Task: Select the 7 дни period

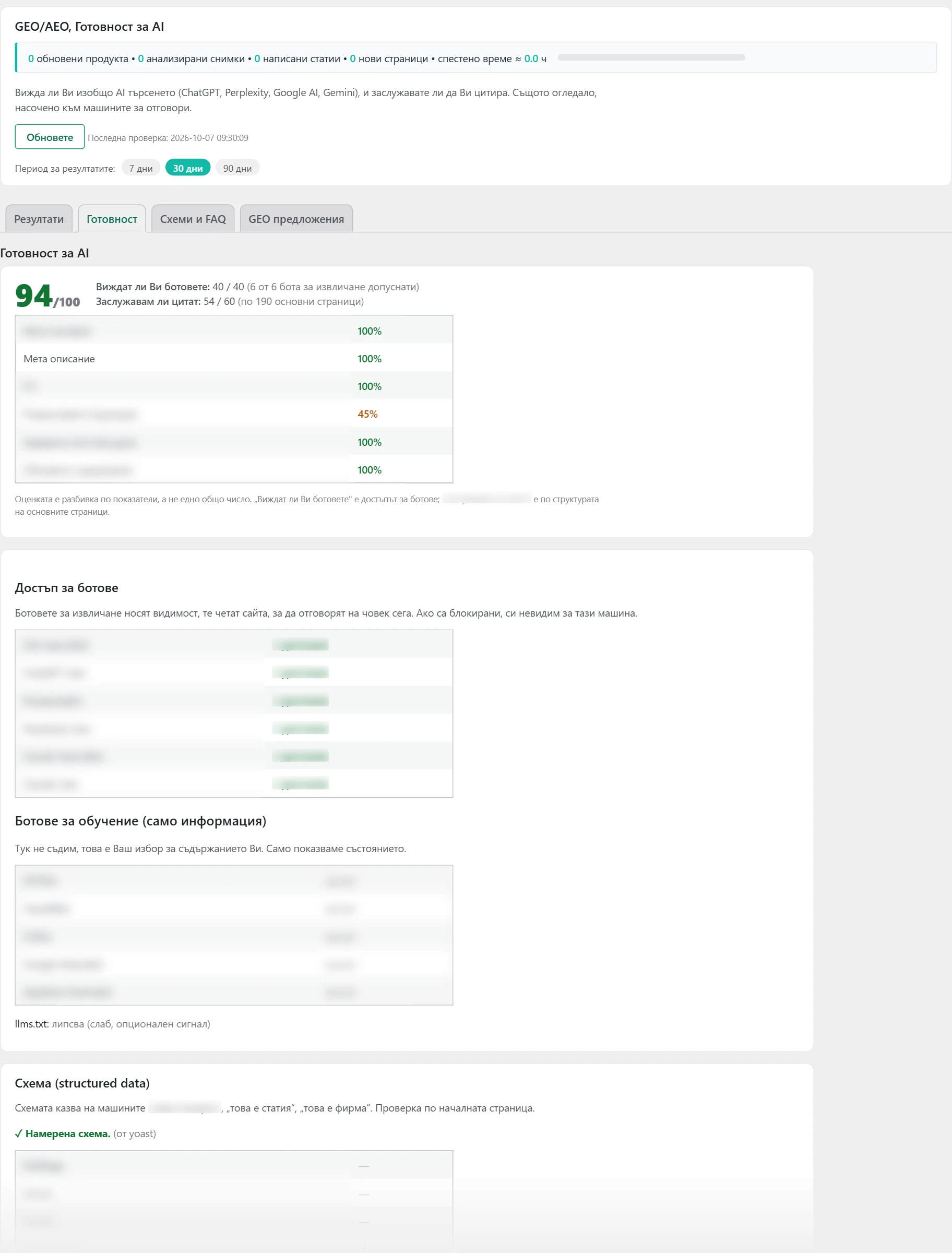Action: coord(140,168)
